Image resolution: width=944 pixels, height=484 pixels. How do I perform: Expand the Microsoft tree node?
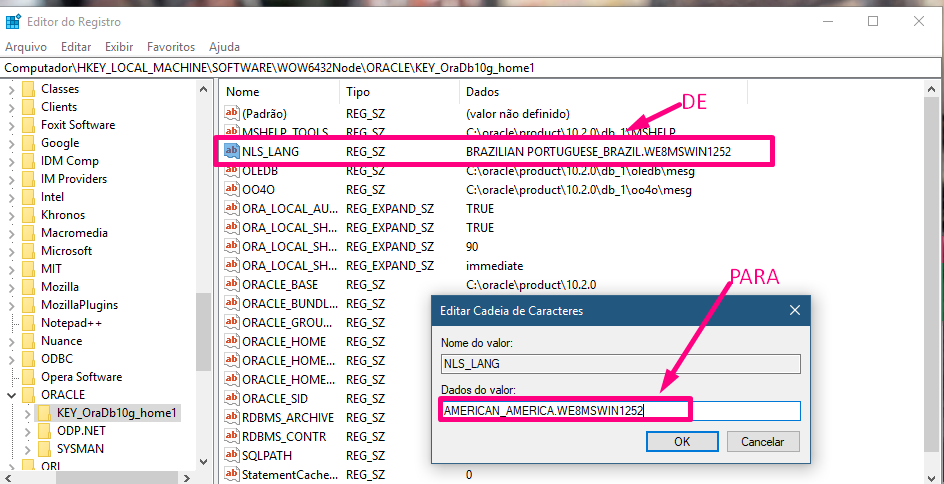11,251
